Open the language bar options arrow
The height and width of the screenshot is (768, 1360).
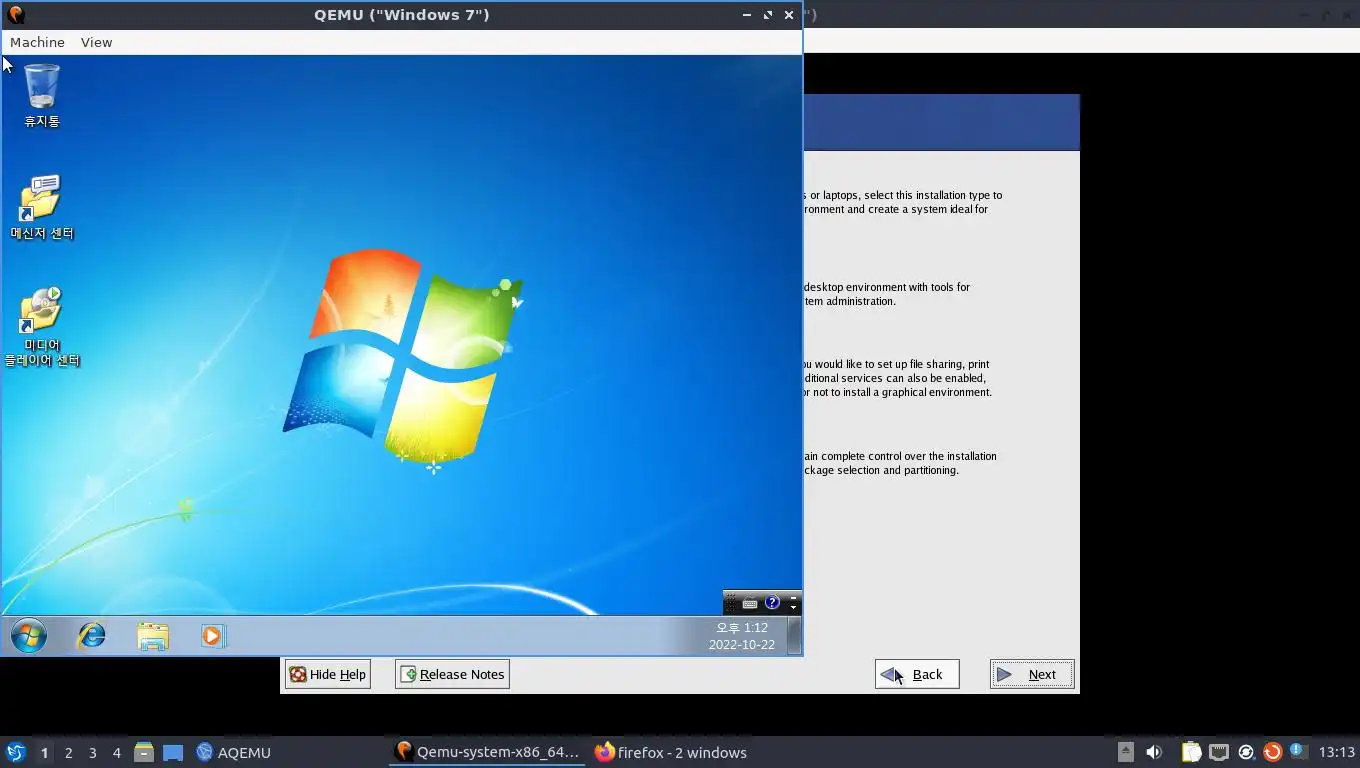pyautogui.click(x=793, y=608)
